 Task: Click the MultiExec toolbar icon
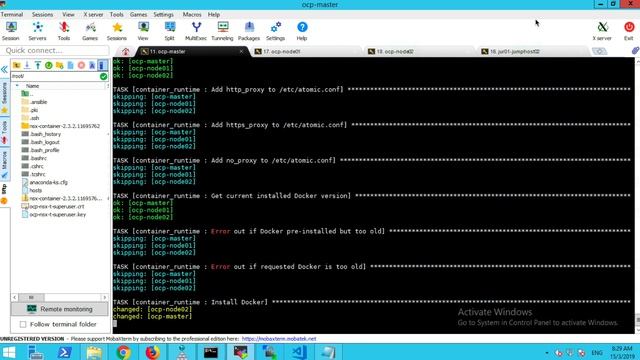point(196,31)
